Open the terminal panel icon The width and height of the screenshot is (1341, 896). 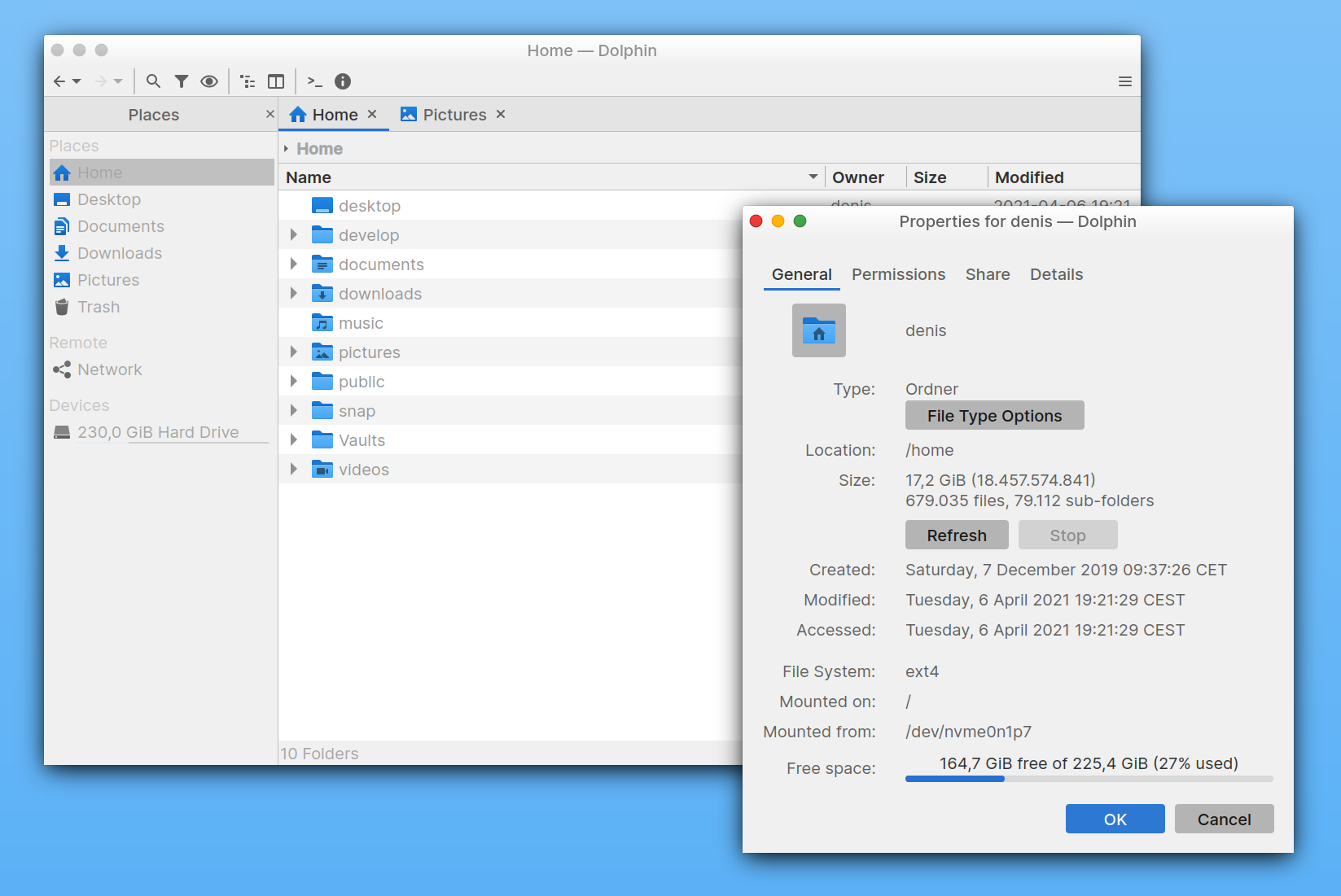[315, 81]
